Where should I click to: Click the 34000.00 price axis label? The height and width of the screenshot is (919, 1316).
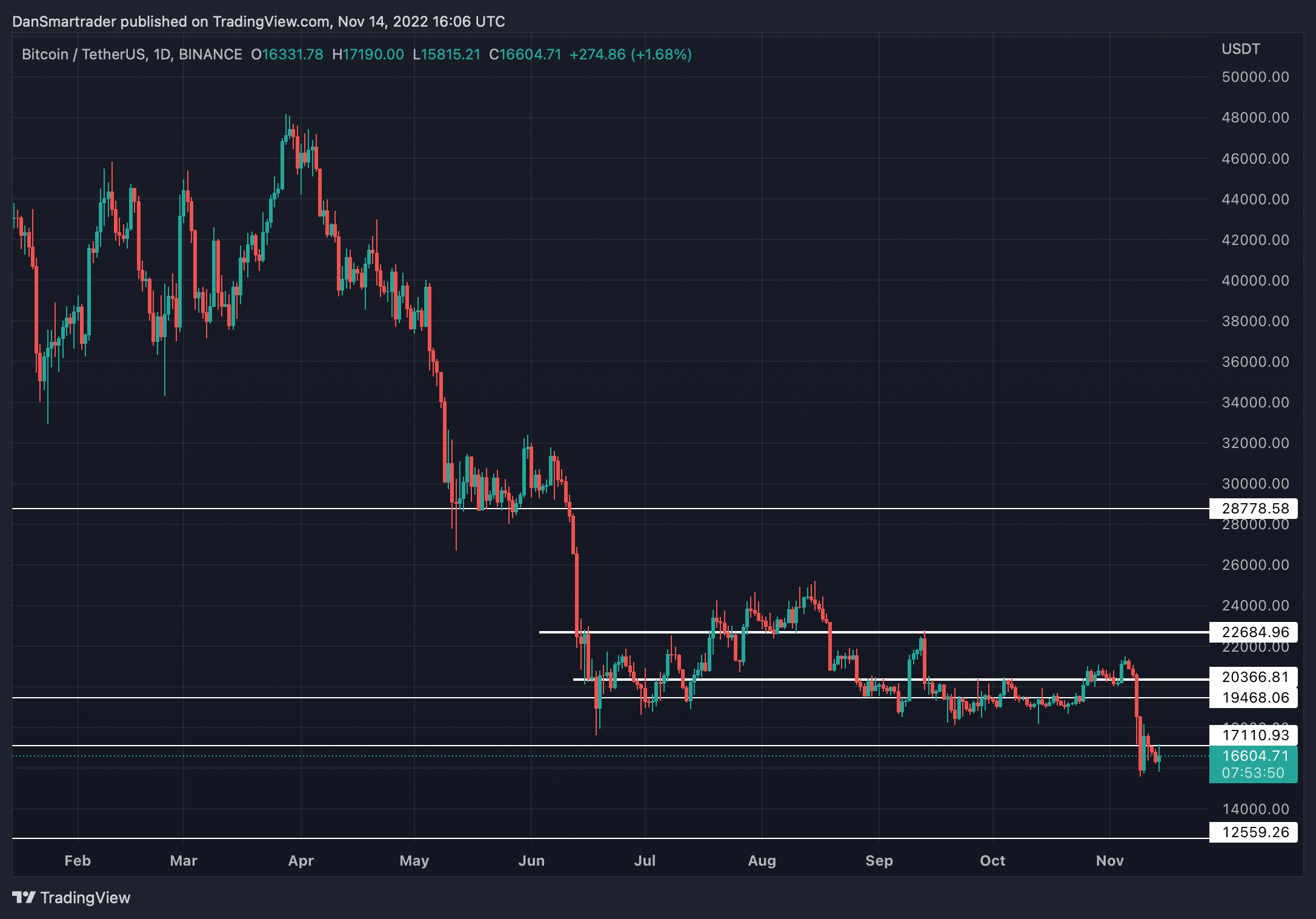tap(1255, 403)
